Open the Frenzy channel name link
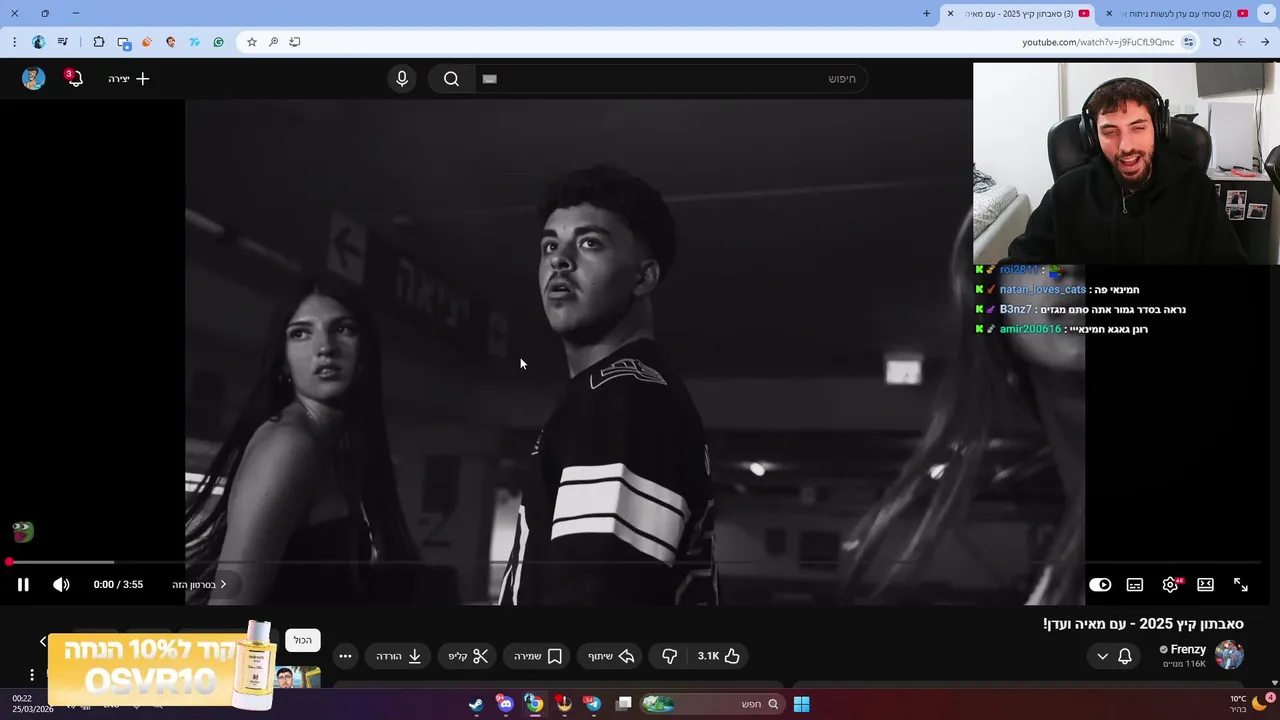 [x=1188, y=649]
